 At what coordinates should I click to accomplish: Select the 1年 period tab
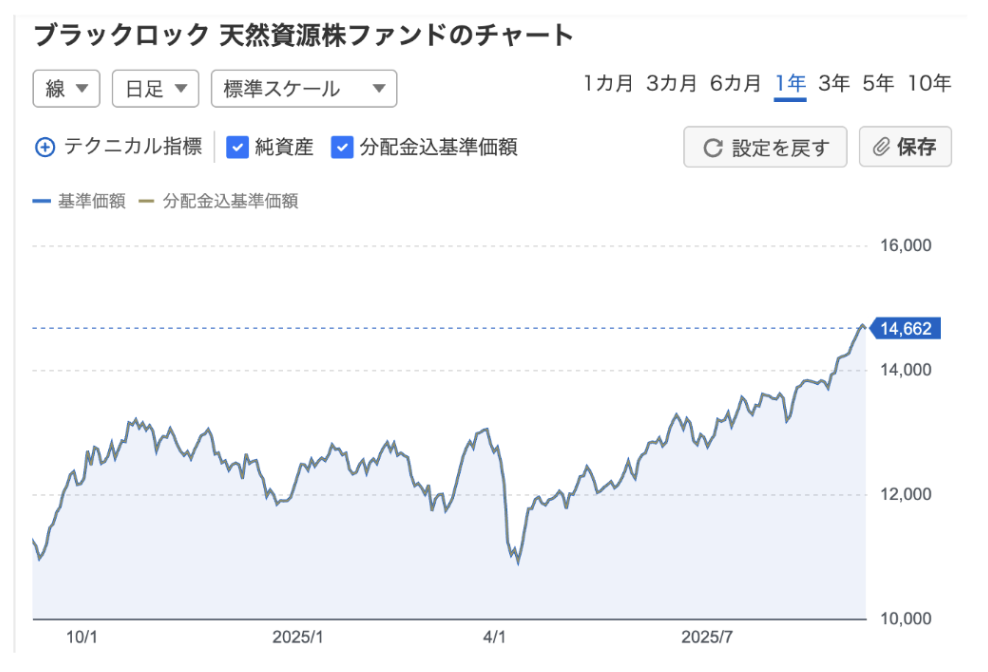(790, 83)
